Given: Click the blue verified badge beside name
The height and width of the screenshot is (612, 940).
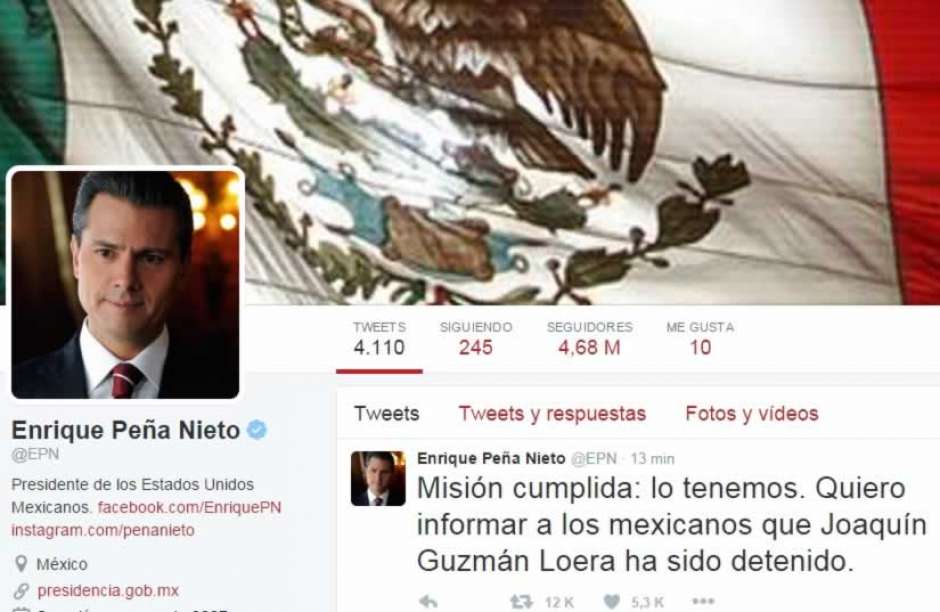Looking at the screenshot, I should coord(257,430).
